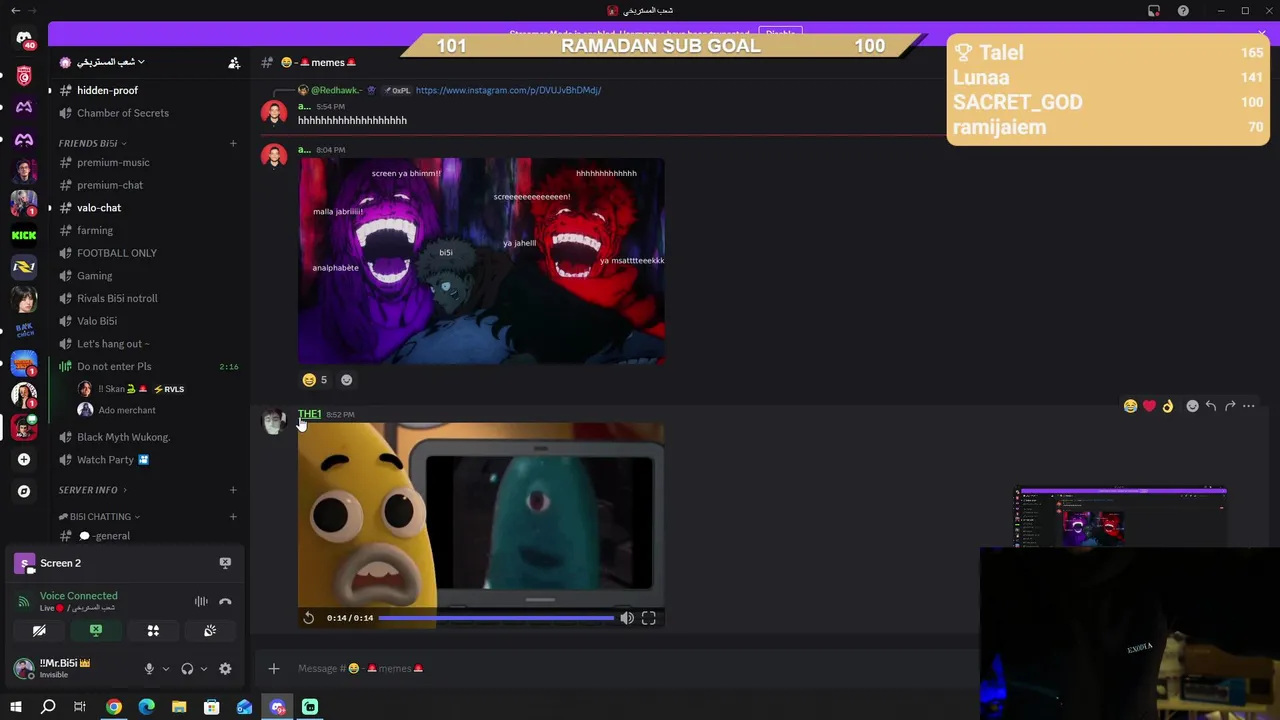Open the video in fullscreen
The height and width of the screenshot is (720, 1280).
point(649,618)
